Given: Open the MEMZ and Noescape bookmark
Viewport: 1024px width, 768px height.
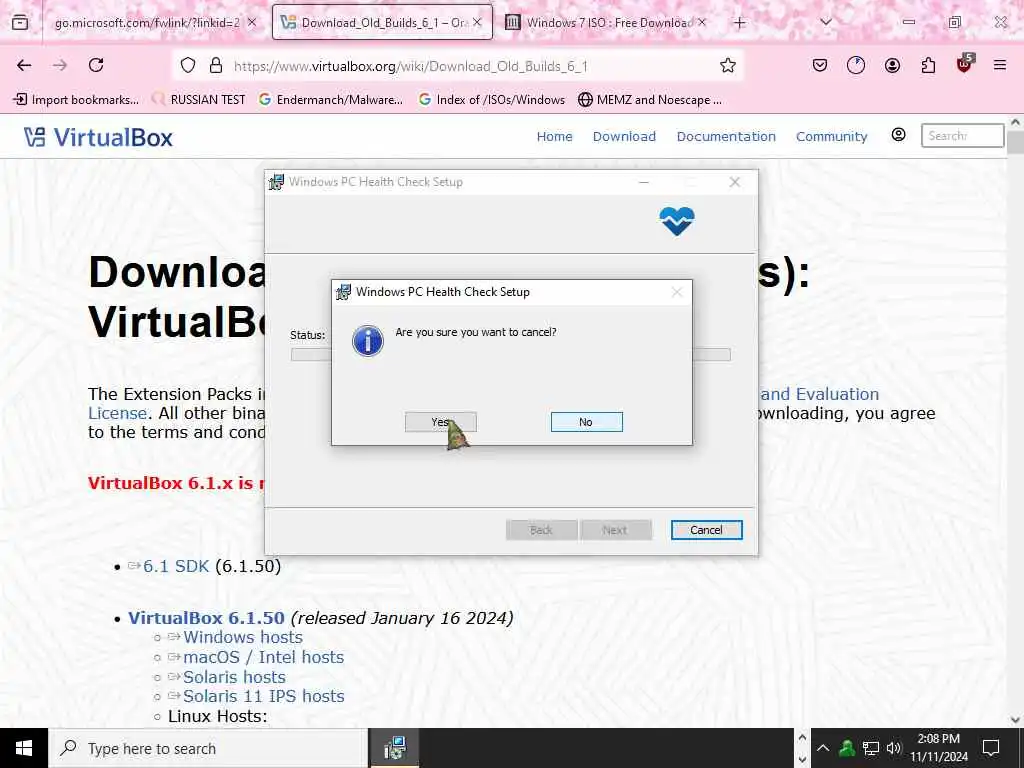Looking at the screenshot, I should (x=650, y=100).
